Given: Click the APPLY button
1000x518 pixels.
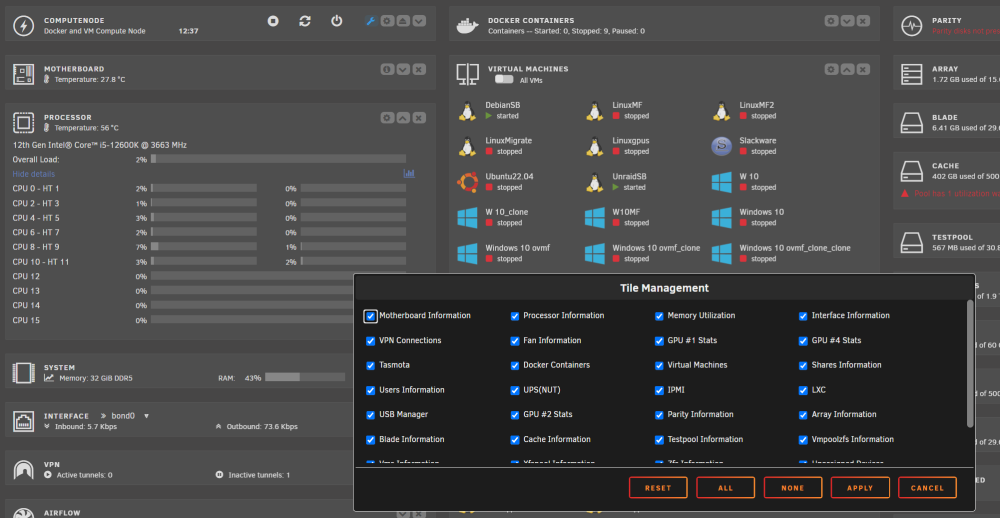Looking at the screenshot, I should pyautogui.click(x=860, y=488).
